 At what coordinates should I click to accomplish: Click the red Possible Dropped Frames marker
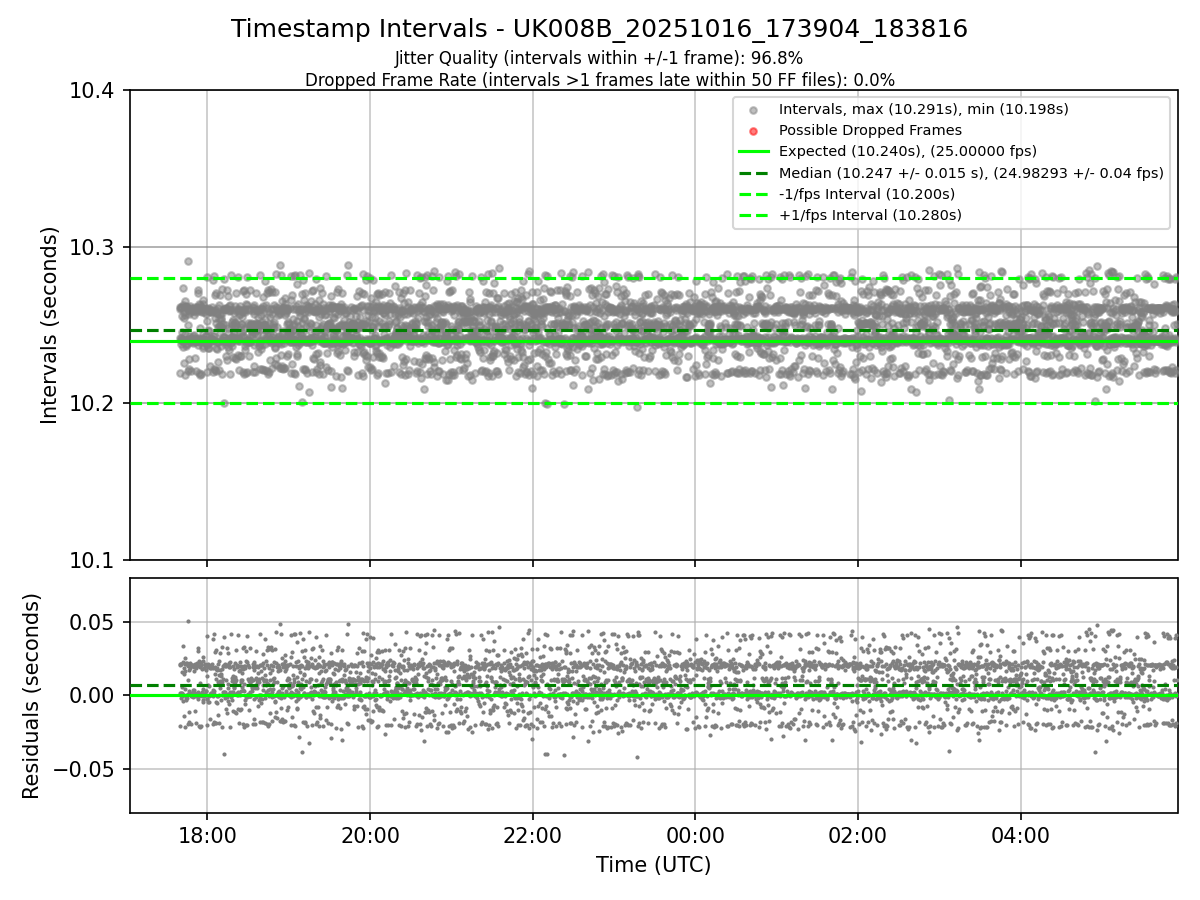pyautogui.click(x=754, y=130)
